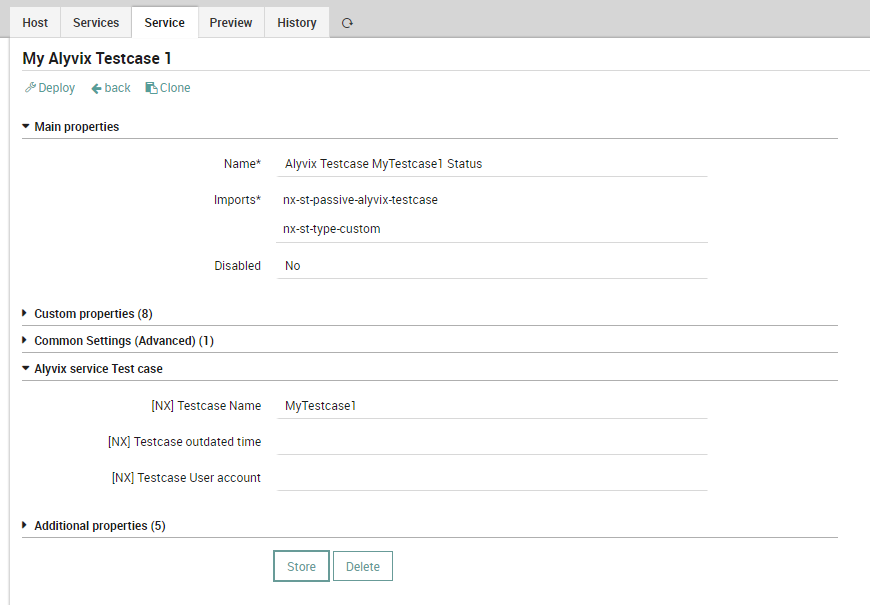870x605 pixels.
Task: Collapse the Main properties section
Action: (x=77, y=127)
